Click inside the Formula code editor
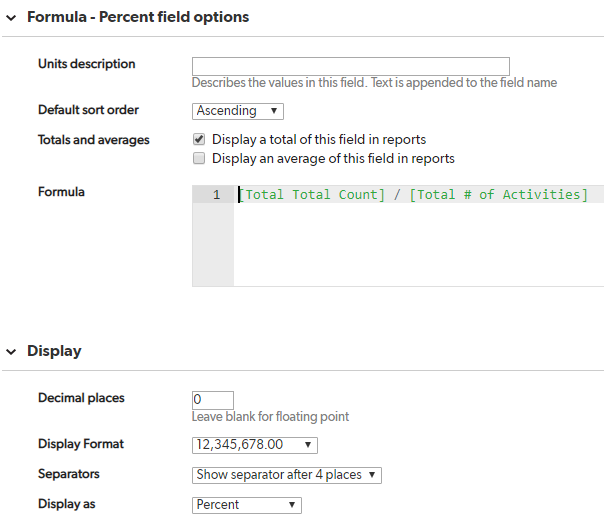The image size is (604, 521). click(418, 236)
